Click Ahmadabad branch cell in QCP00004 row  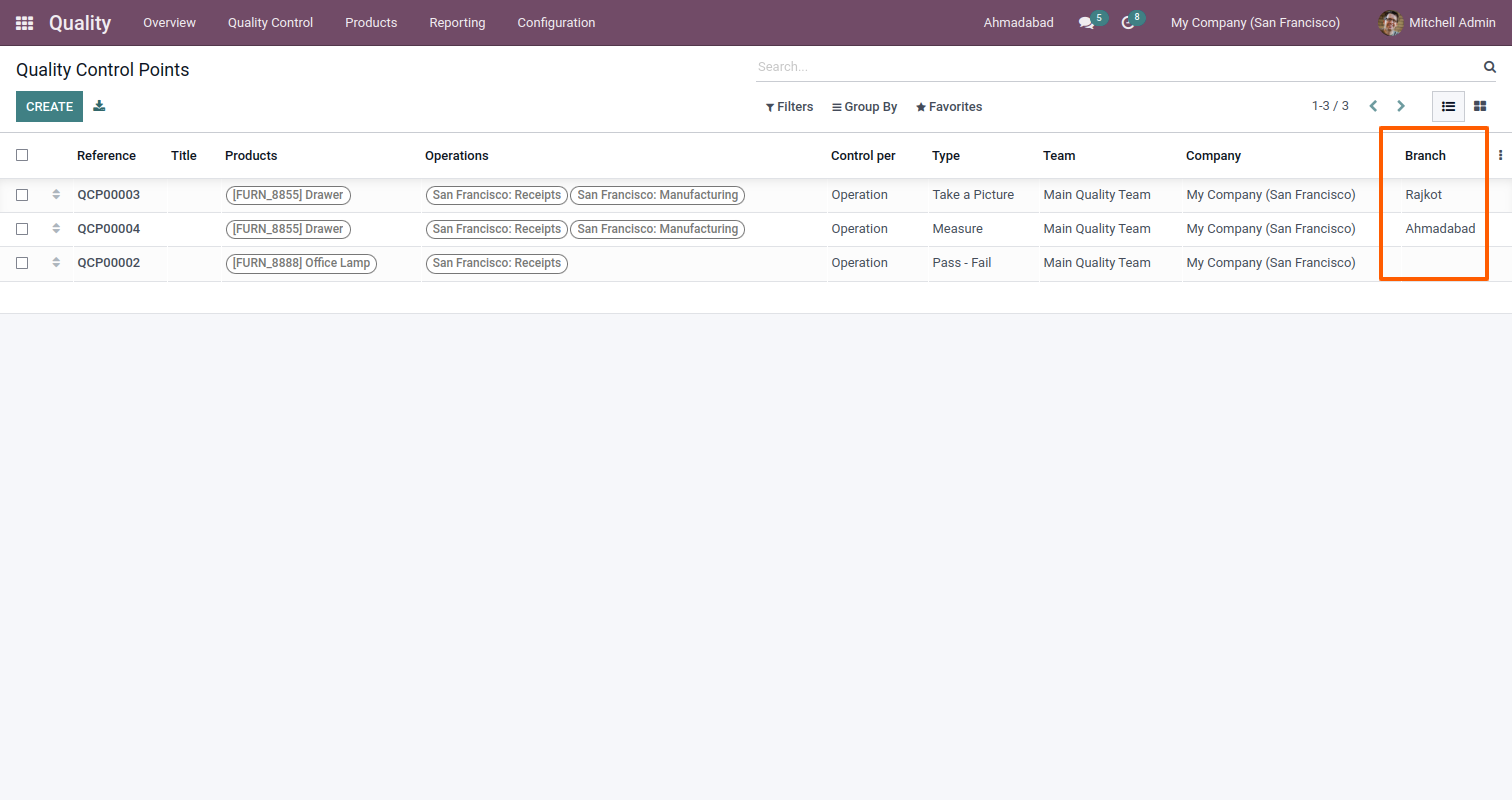pos(1440,229)
